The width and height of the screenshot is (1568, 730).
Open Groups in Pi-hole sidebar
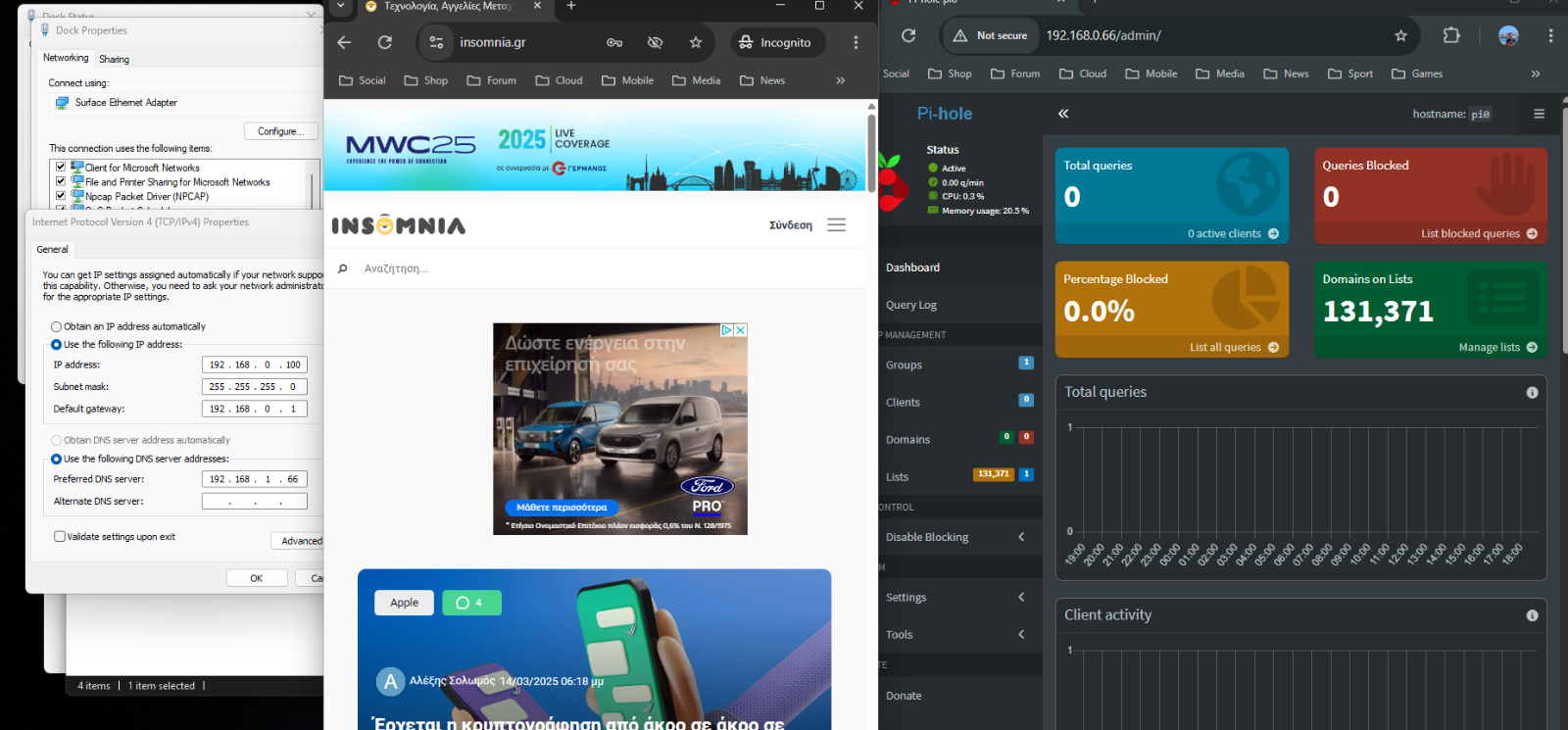(904, 365)
